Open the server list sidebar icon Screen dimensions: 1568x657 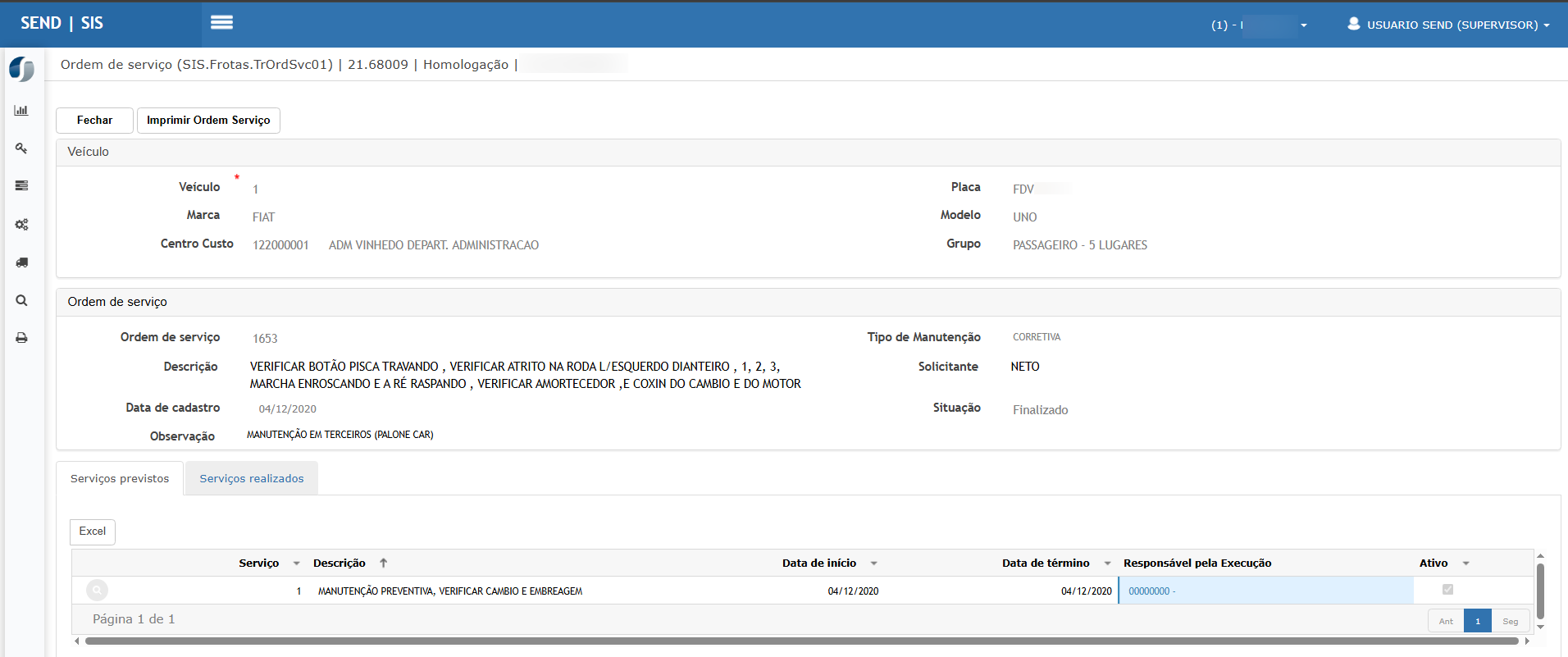(x=21, y=186)
